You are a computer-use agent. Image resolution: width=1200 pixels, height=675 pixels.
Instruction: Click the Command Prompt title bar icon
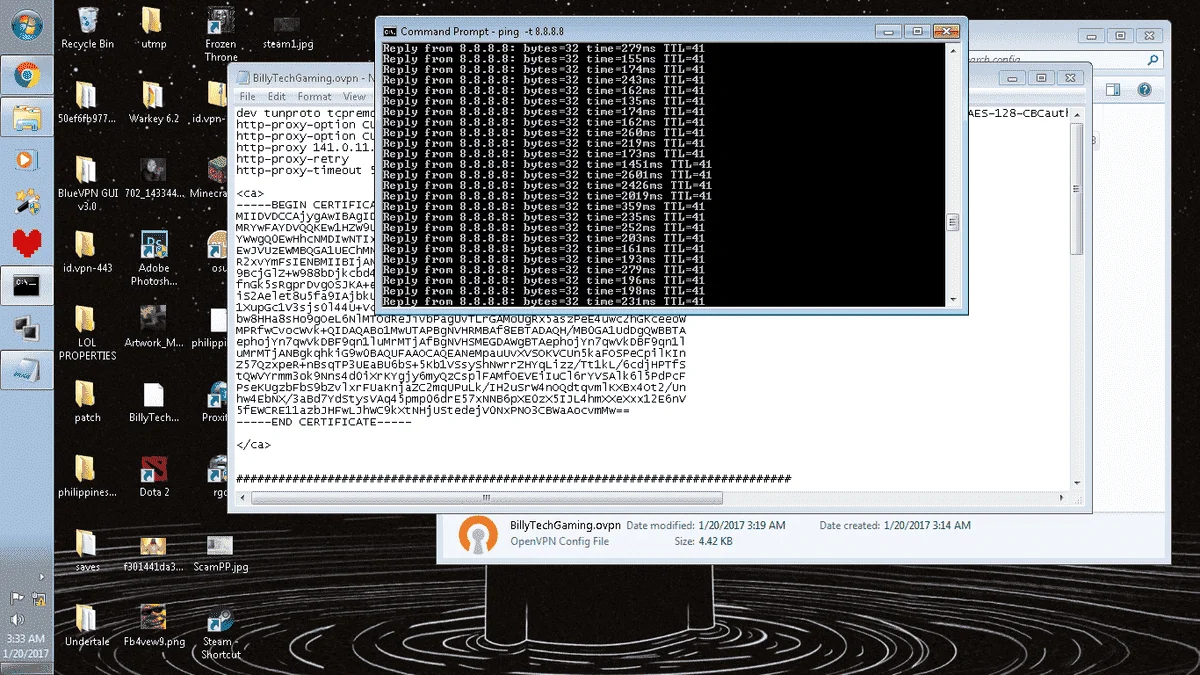pos(391,30)
